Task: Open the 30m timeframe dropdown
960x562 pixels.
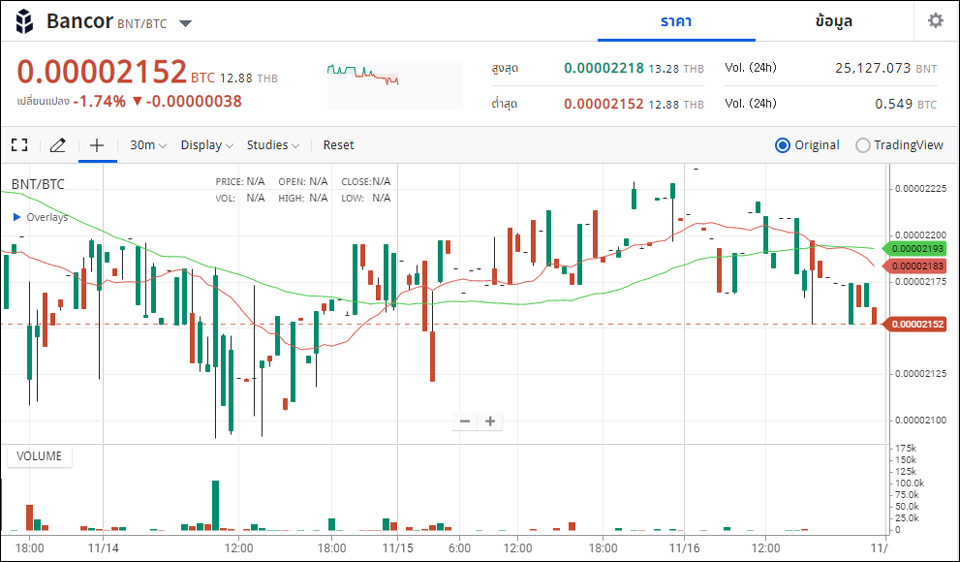Action: pyautogui.click(x=148, y=145)
